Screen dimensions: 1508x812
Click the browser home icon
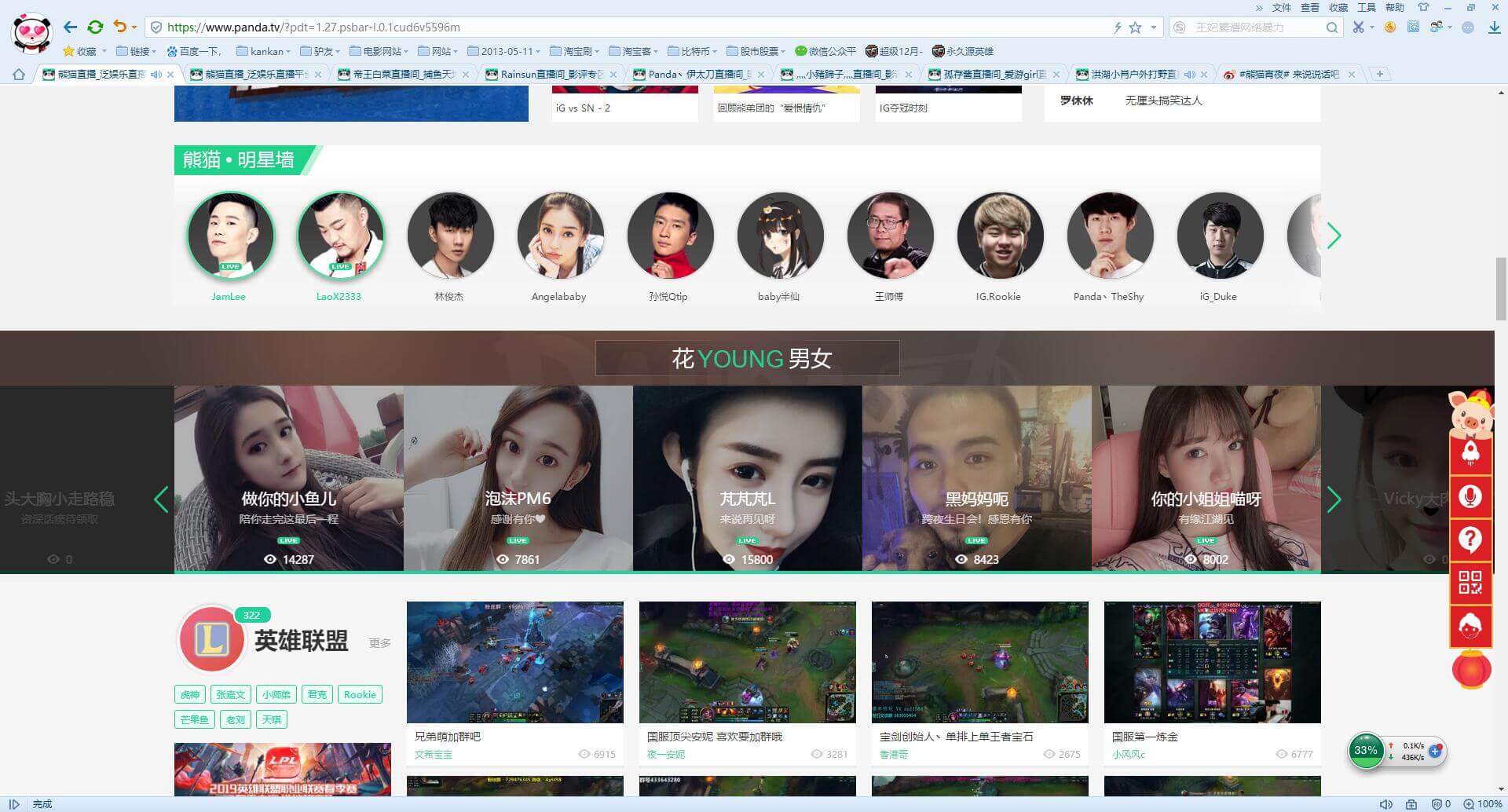click(19, 75)
